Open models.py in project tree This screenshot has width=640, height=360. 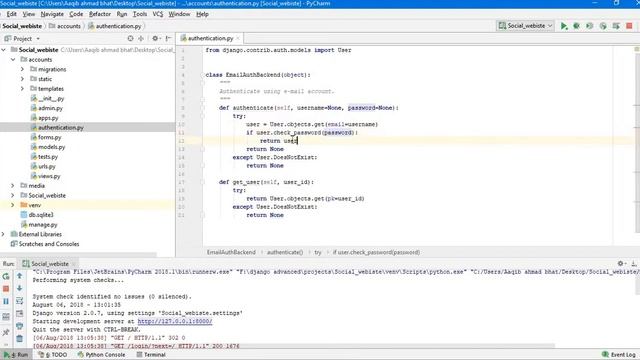pos(48,147)
